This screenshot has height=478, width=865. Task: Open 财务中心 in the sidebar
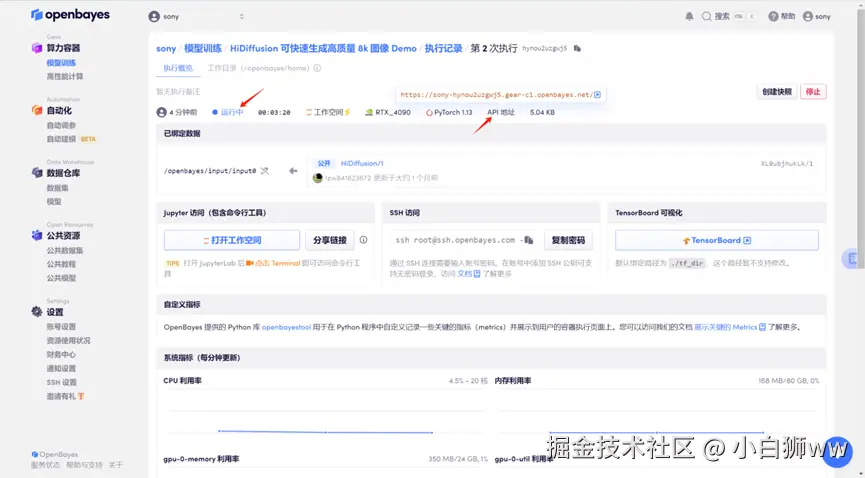pos(61,354)
